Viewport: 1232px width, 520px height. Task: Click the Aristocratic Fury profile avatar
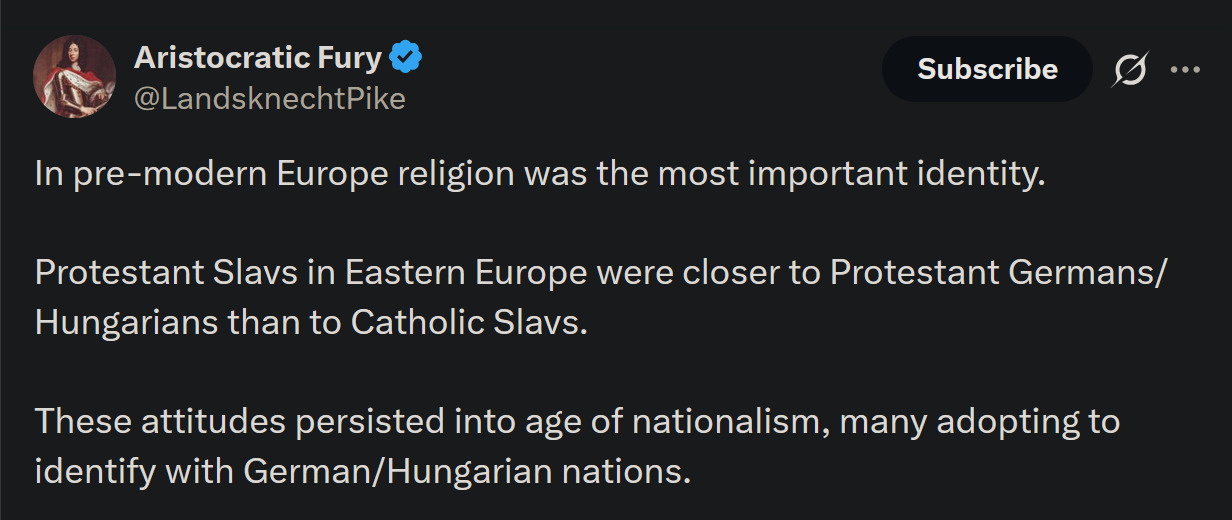(75, 76)
